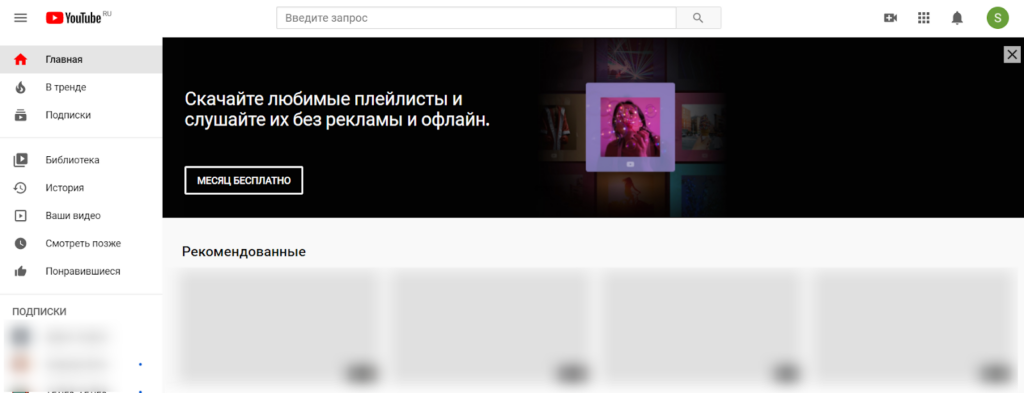
Task: Click the clock icon beside Смотреть позже
Action: tap(21, 244)
